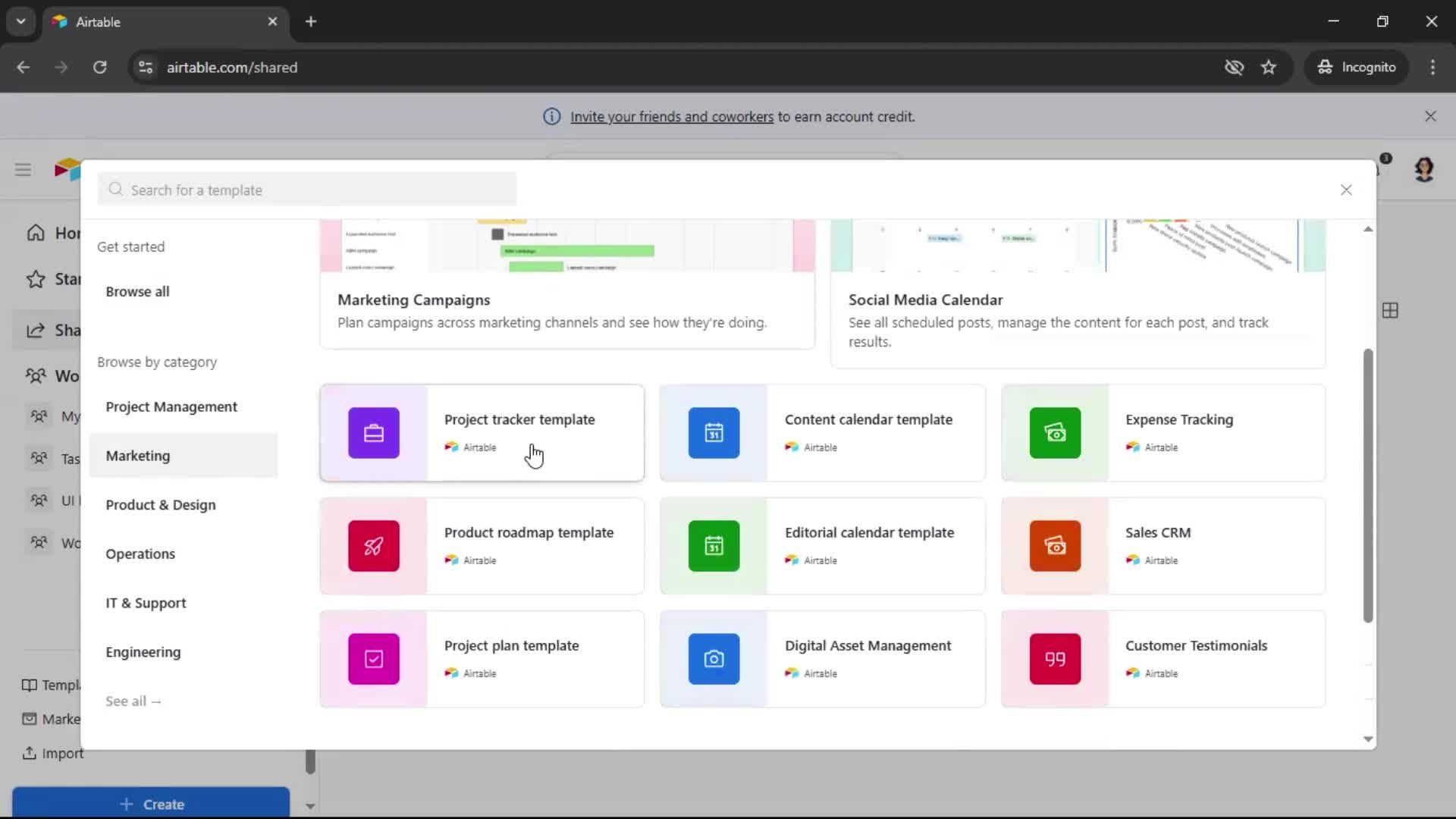Click the green calendar icon of Editorial calendar template

tap(714, 546)
